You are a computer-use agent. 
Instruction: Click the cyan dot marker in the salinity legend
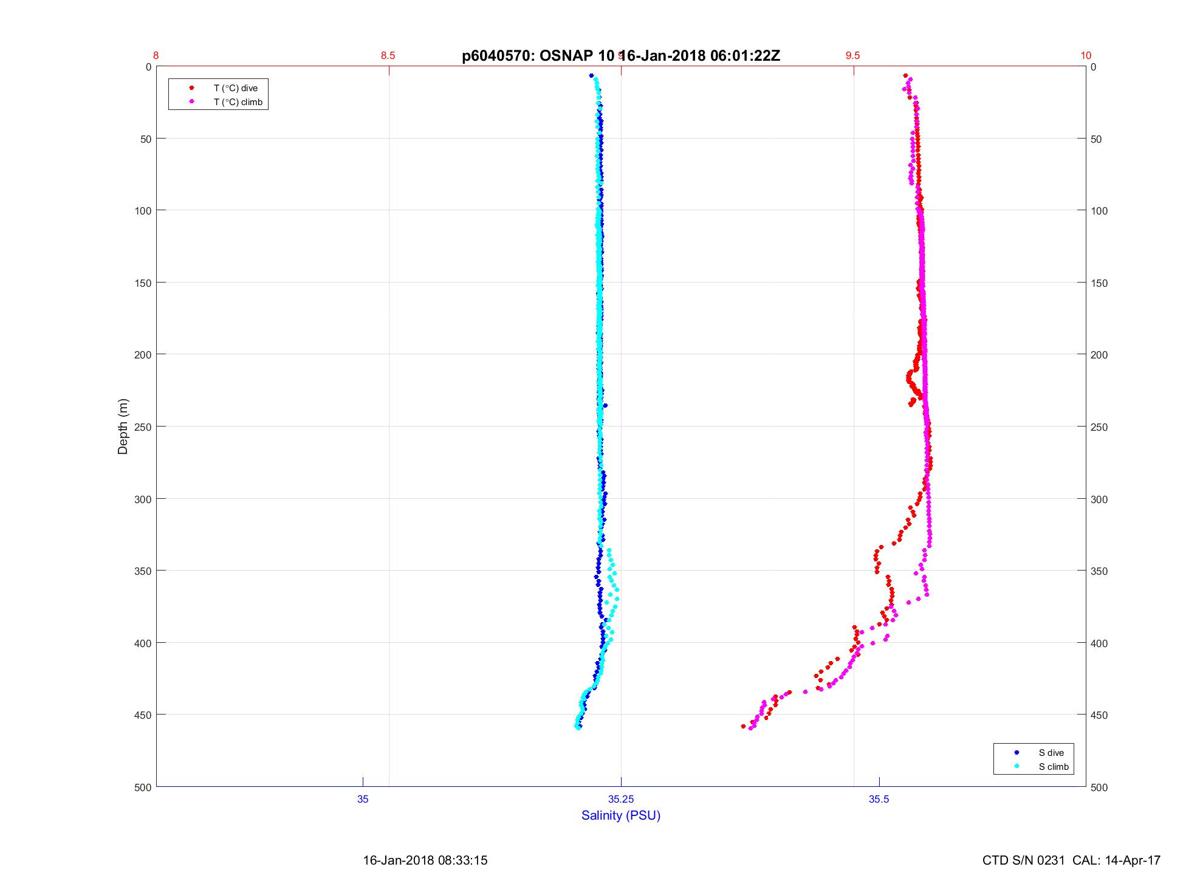[1016, 766]
